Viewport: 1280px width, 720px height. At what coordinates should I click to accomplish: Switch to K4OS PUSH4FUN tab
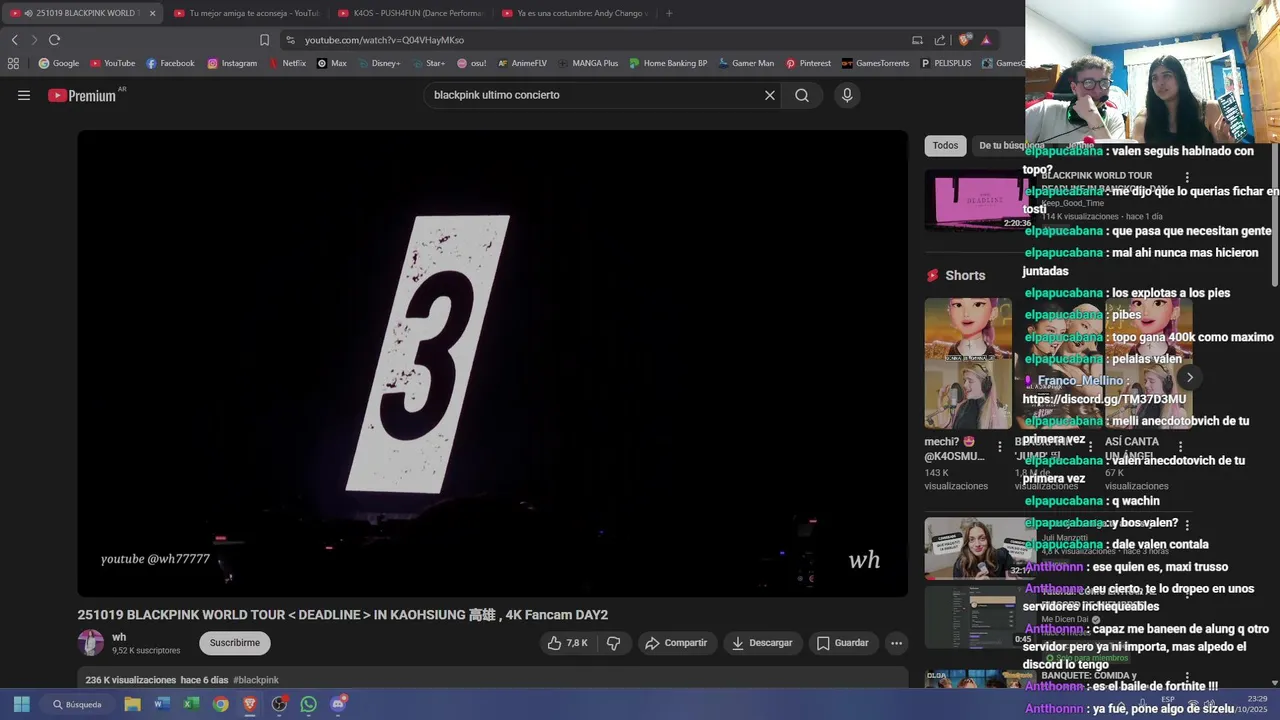point(410,13)
